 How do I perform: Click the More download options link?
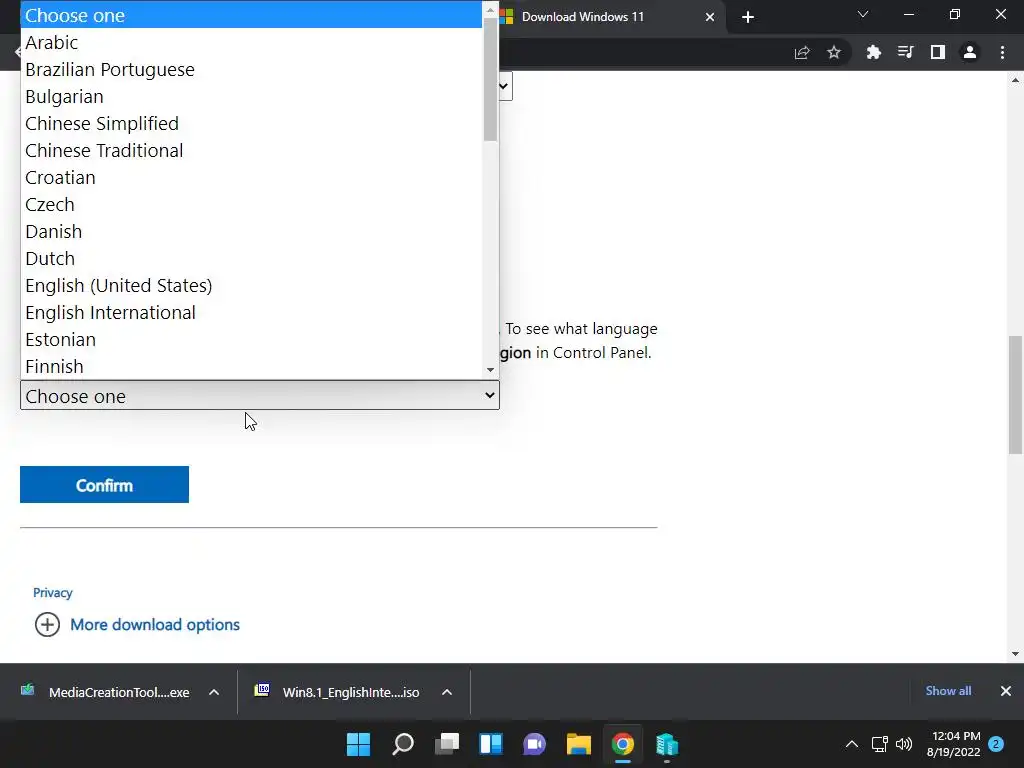tap(155, 625)
